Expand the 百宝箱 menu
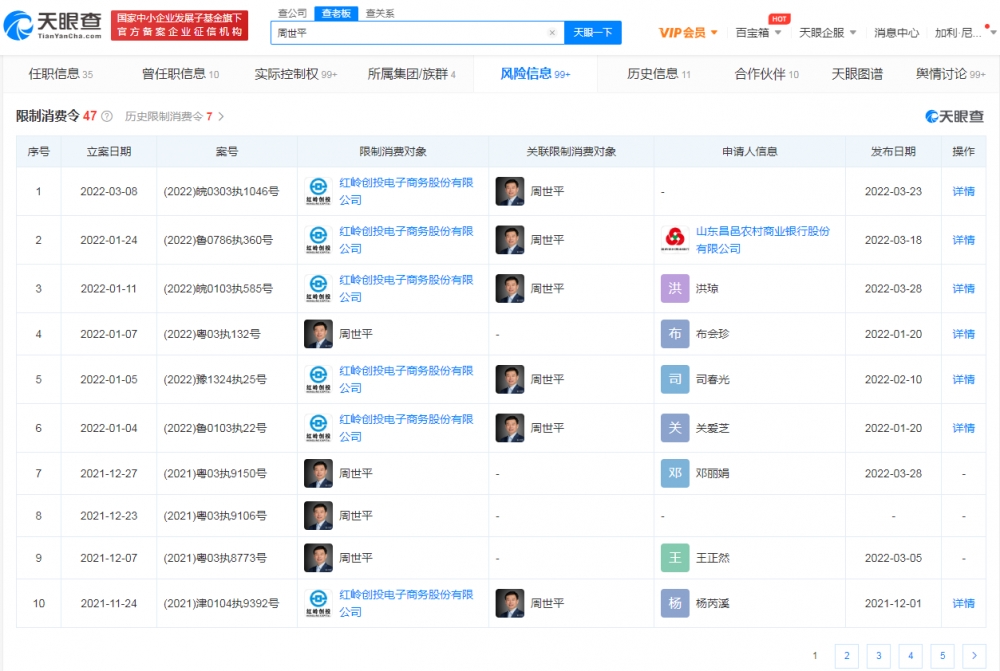 click(758, 33)
